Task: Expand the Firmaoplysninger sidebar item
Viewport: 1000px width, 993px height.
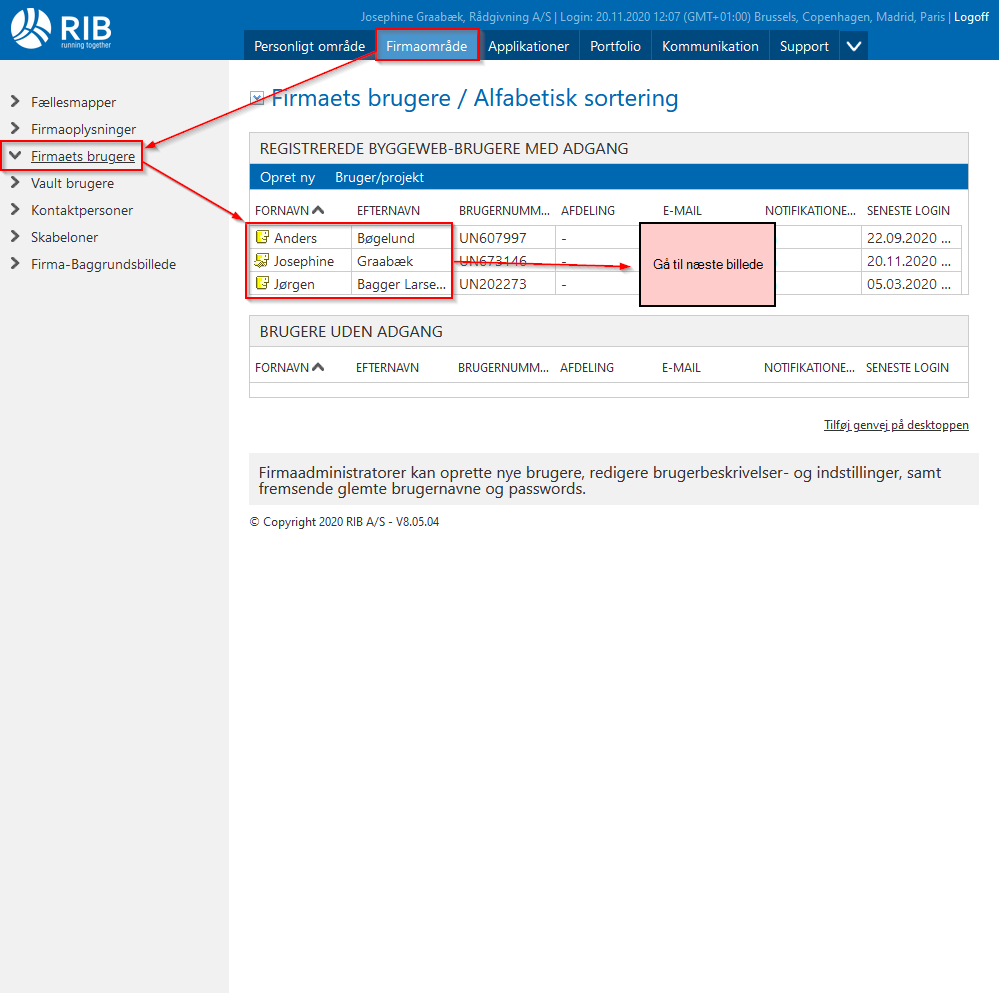Action: [x=15, y=129]
